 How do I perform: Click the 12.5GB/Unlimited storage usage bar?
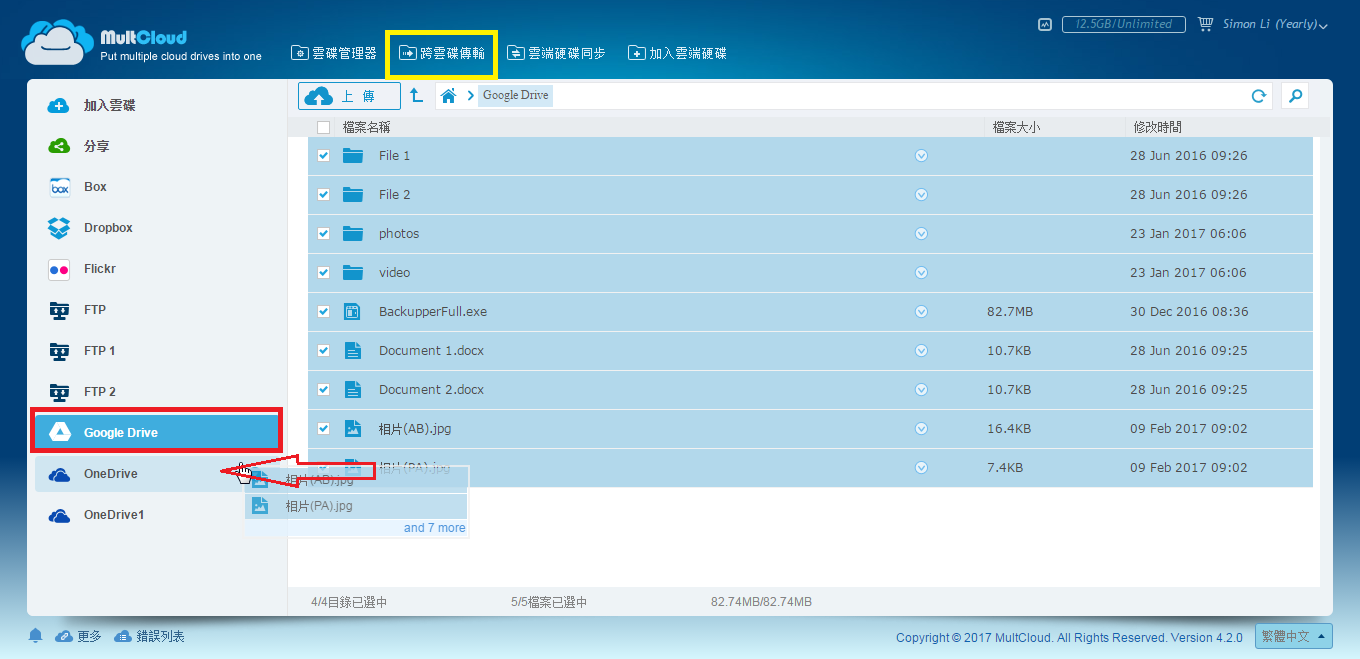click(1123, 23)
